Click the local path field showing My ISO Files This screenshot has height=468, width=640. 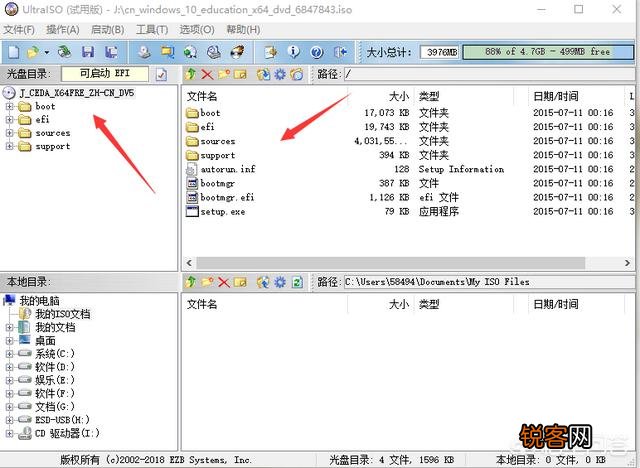(x=489, y=282)
